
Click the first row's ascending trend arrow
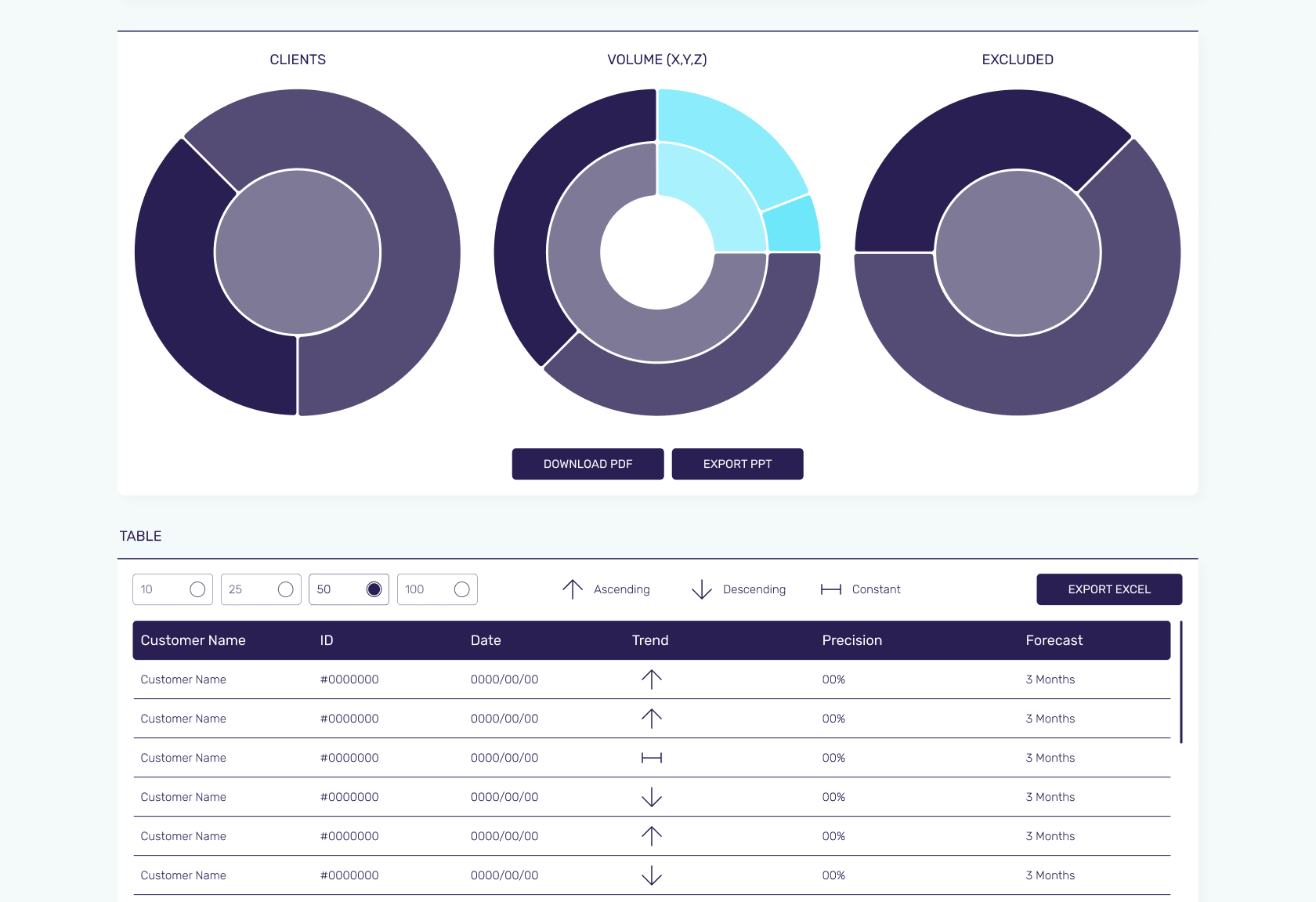click(x=652, y=679)
